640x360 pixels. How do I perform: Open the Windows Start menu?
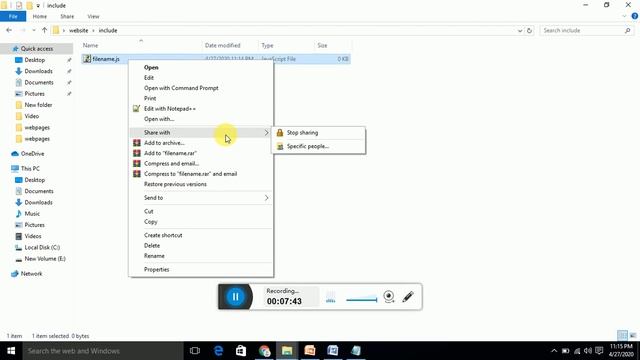click(11, 351)
